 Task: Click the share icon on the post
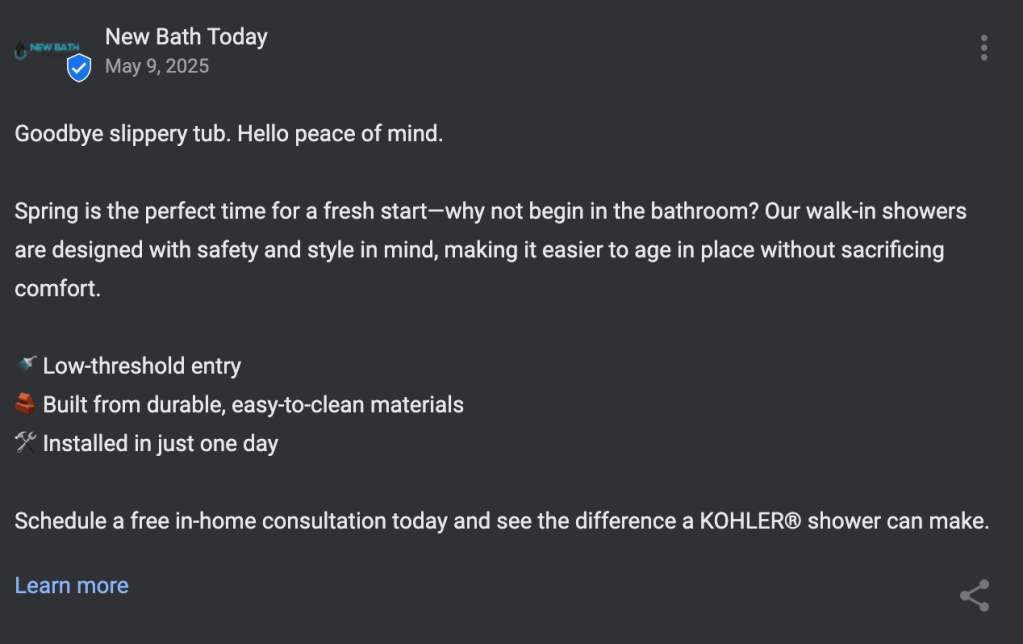(974, 595)
